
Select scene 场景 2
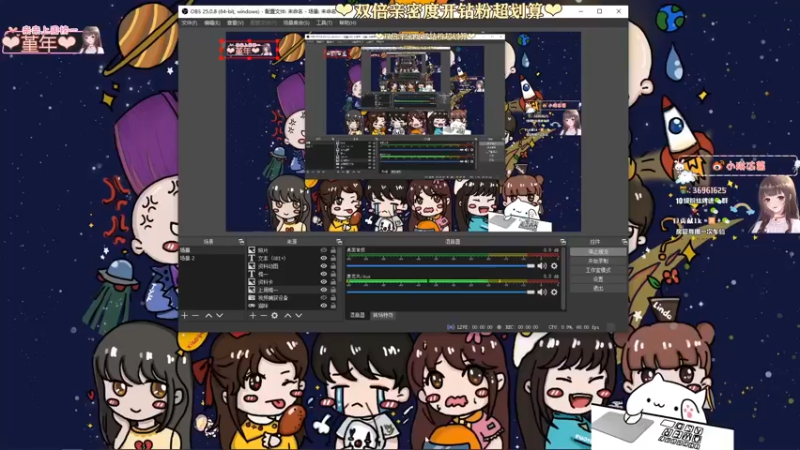pos(212,258)
